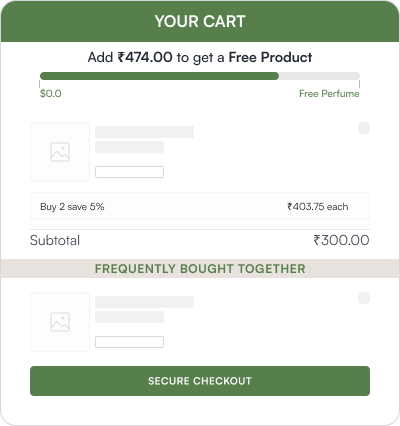This screenshot has width=400, height=426.
Task: Click the remove square on the cart item
Action: coord(364,128)
